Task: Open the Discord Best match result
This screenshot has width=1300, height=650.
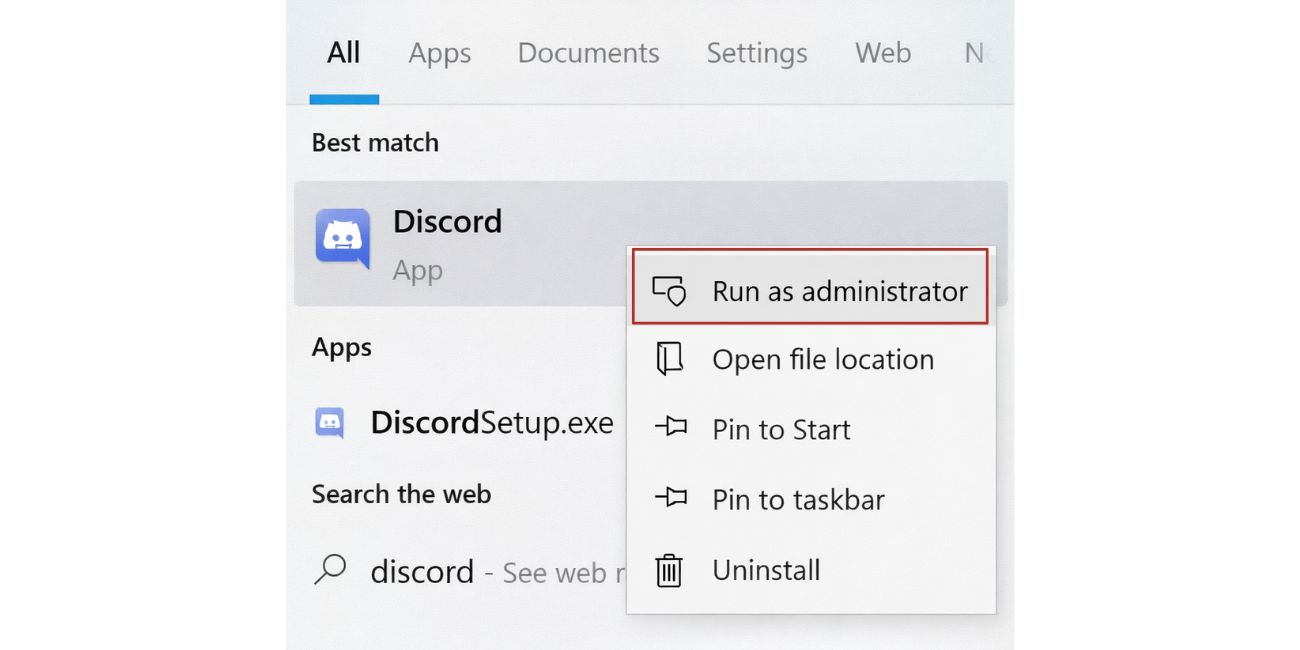Action: [447, 221]
